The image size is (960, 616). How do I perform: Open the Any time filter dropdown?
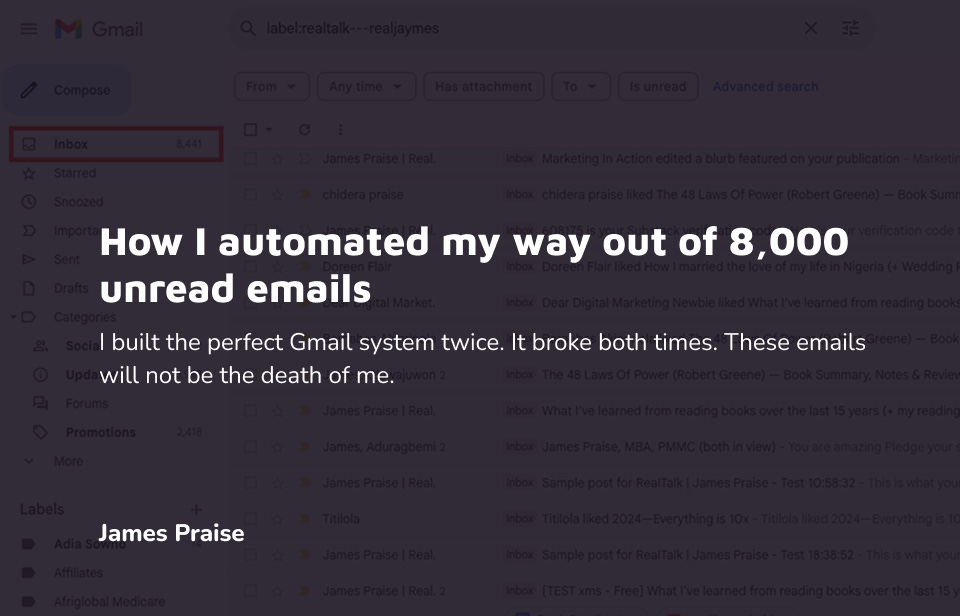pos(367,86)
